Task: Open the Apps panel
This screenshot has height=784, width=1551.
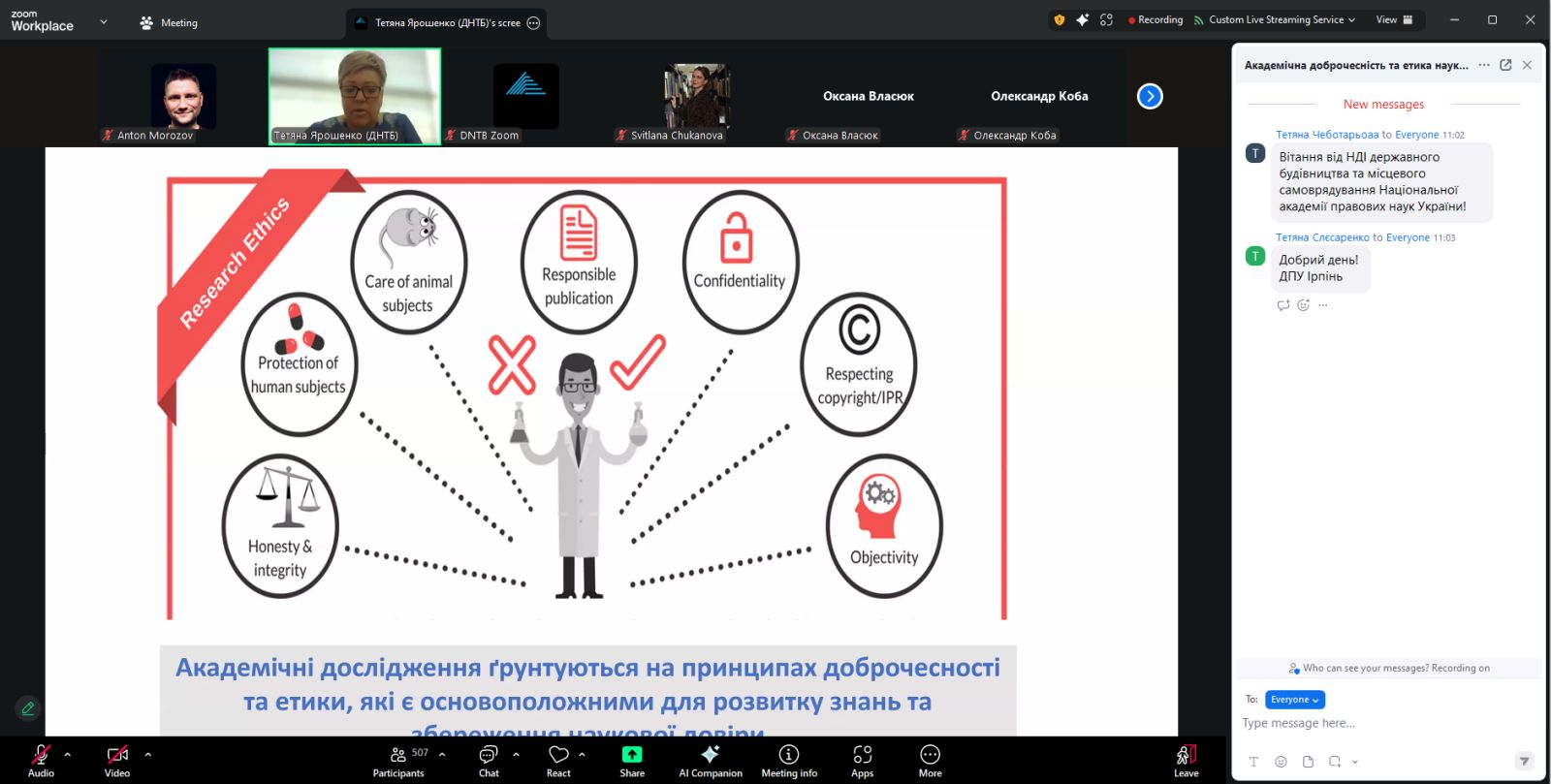Action: click(x=862, y=759)
